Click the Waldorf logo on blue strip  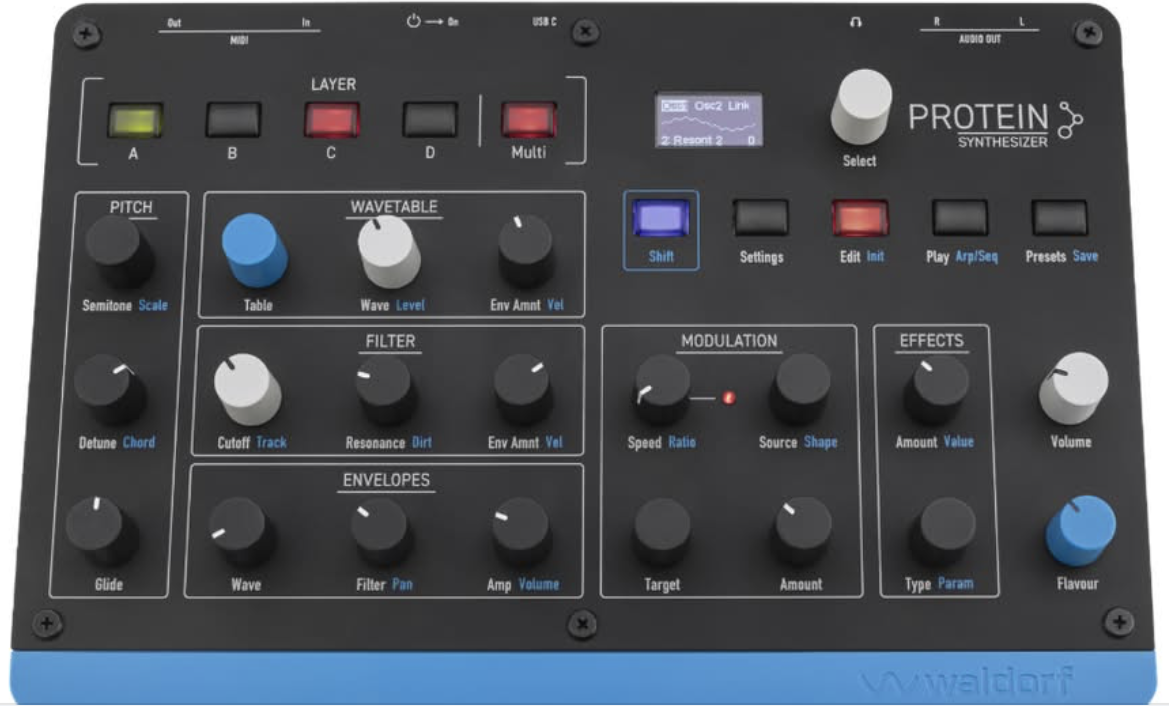[x=969, y=681]
